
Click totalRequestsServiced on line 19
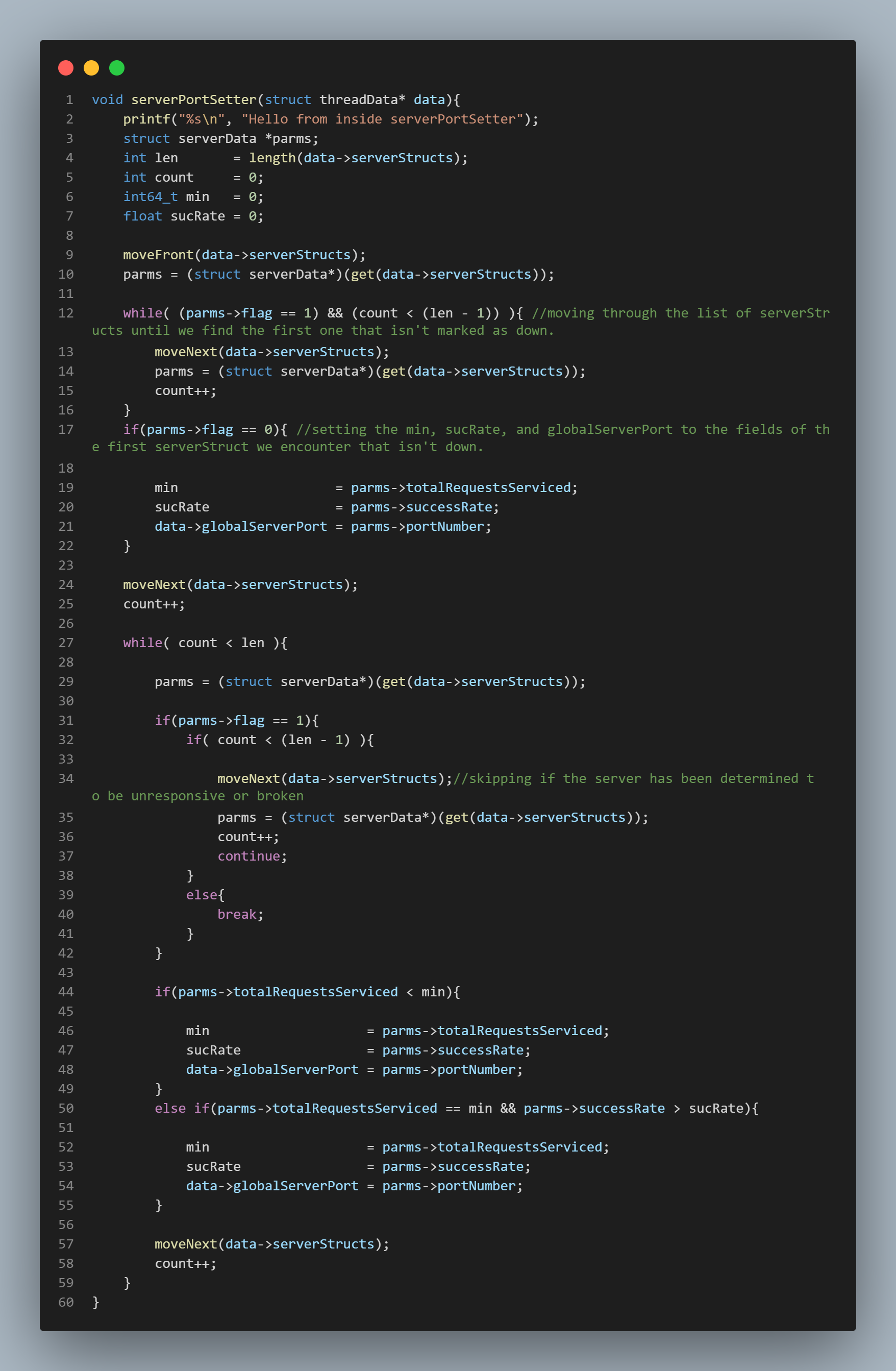[x=488, y=488]
